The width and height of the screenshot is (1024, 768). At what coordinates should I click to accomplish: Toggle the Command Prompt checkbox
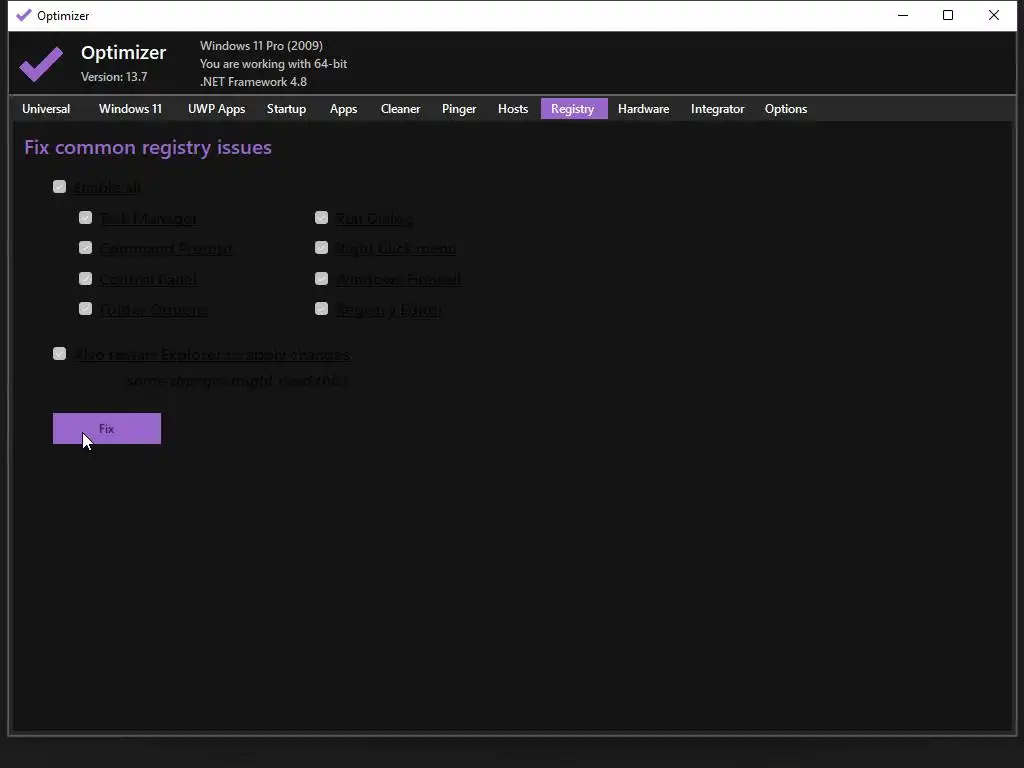click(x=86, y=248)
